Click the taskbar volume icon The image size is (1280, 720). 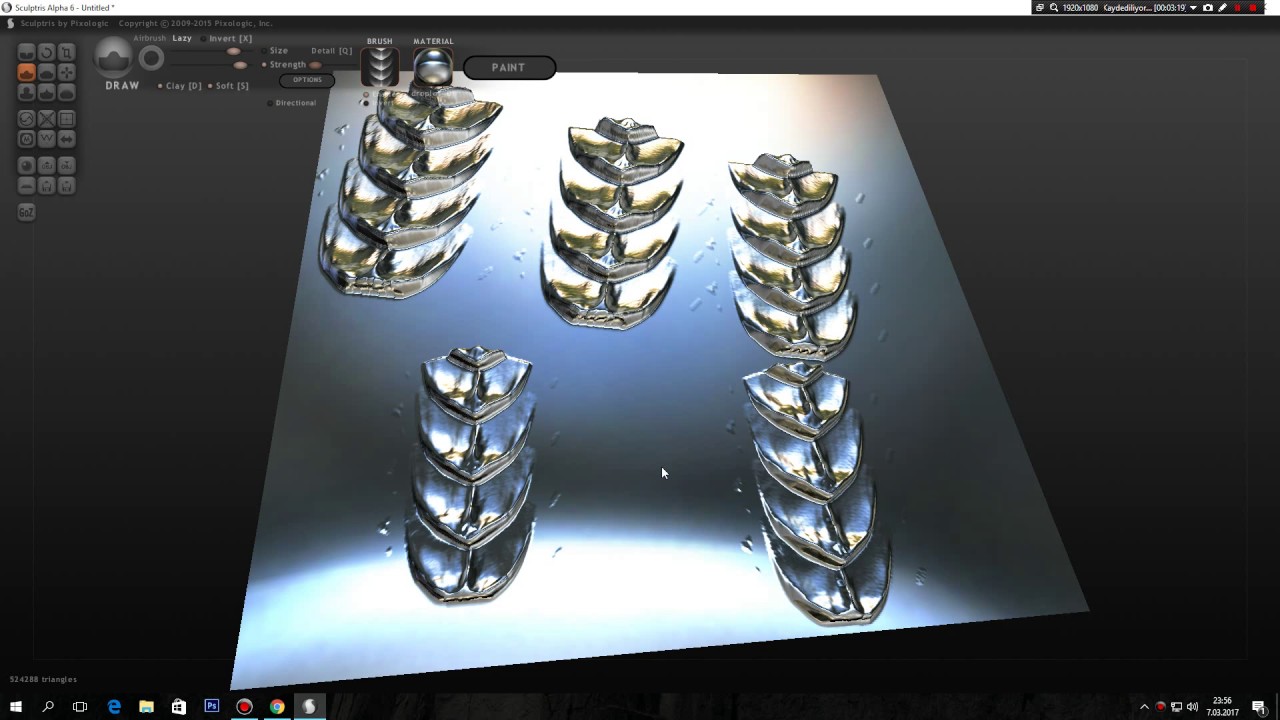click(x=1192, y=707)
